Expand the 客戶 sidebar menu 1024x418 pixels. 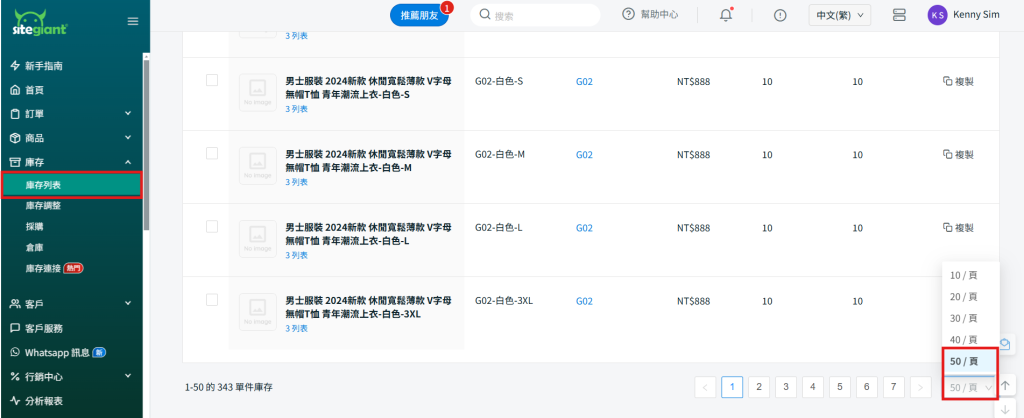point(128,304)
